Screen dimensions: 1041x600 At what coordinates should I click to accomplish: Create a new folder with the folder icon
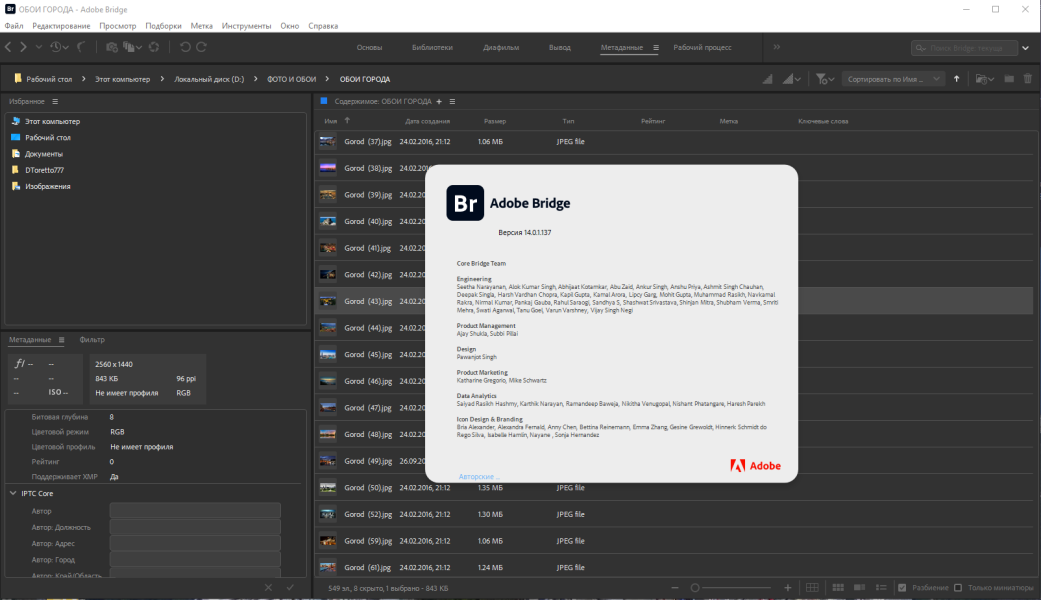tap(1009, 79)
